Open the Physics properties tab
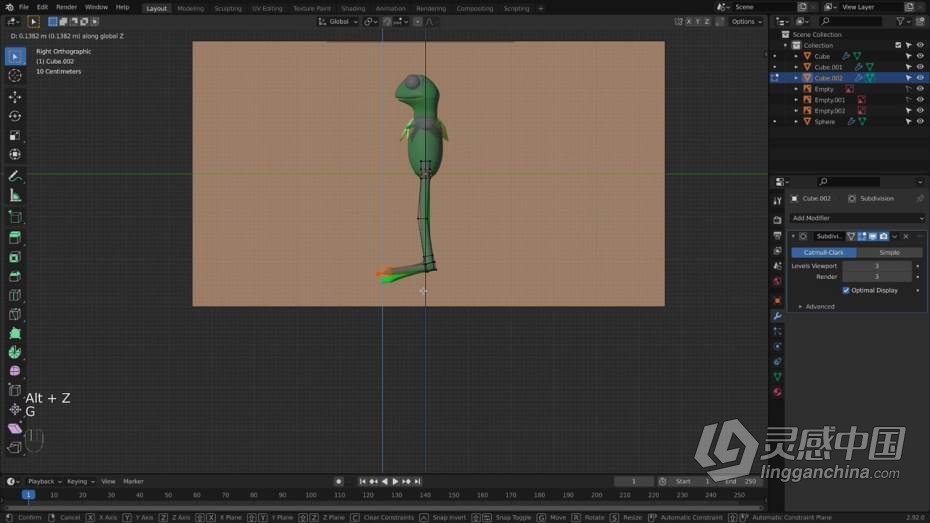This screenshot has width=930, height=523. (777, 346)
